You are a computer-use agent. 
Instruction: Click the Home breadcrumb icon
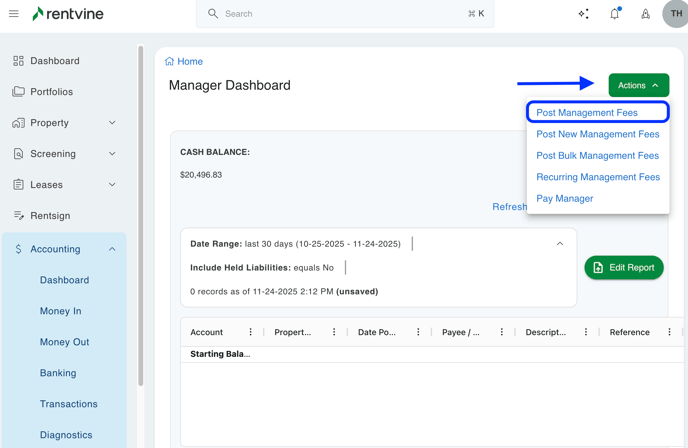pyautogui.click(x=170, y=62)
